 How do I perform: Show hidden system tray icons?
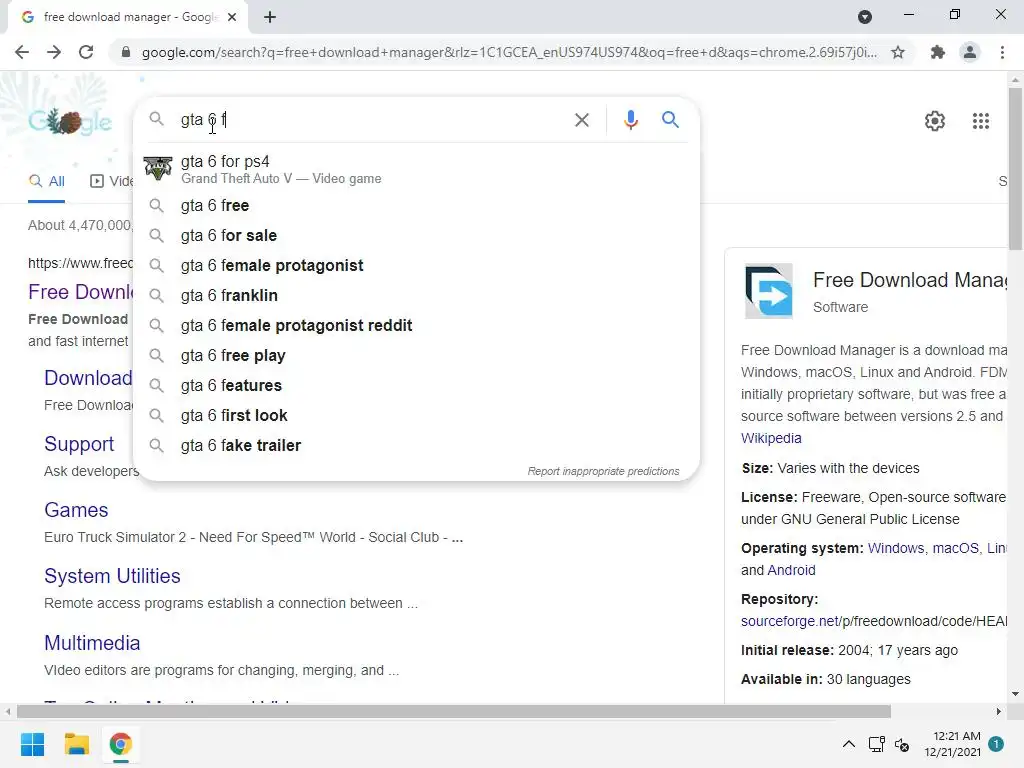pos(848,744)
